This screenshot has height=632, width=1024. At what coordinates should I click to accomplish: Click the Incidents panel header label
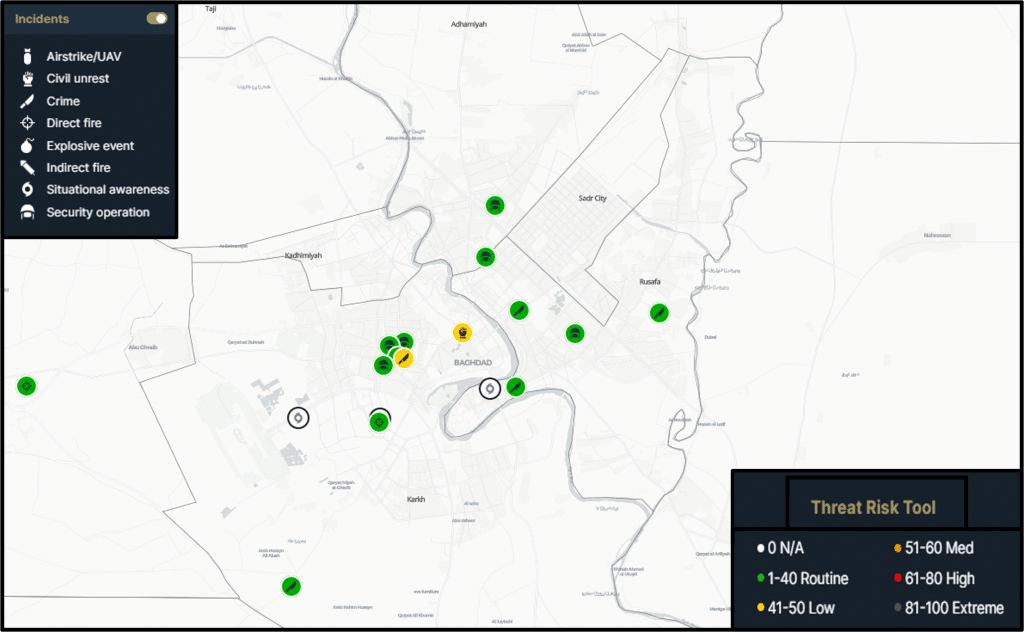(x=42, y=19)
